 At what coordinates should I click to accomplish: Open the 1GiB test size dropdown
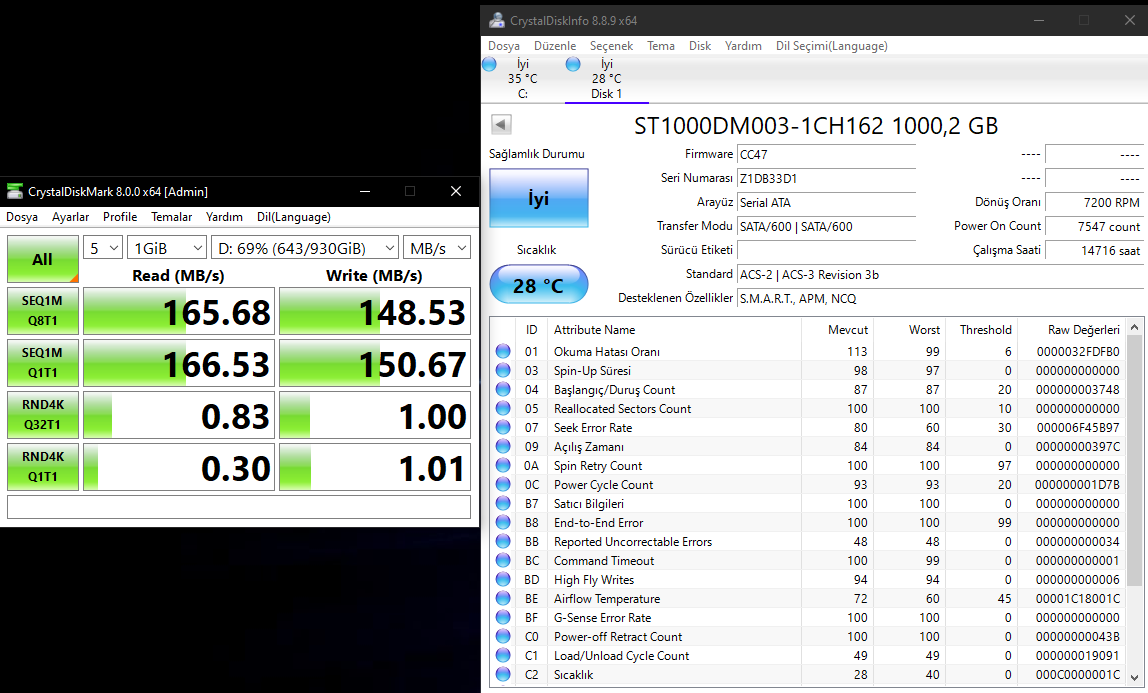point(167,248)
